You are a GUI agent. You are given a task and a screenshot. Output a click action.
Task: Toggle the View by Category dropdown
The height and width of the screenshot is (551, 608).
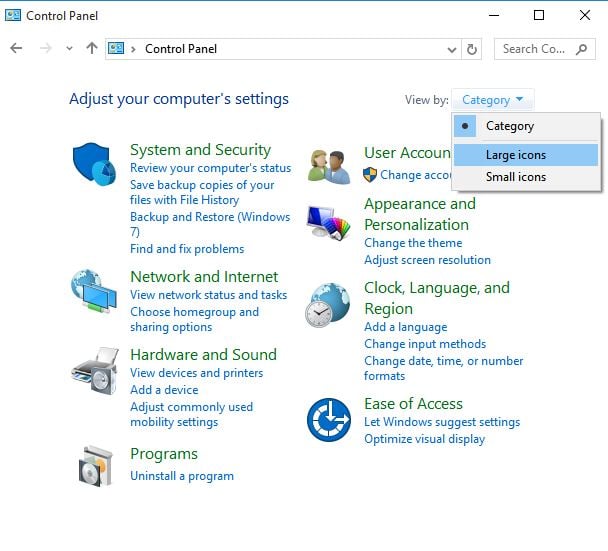click(x=492, y=100)
